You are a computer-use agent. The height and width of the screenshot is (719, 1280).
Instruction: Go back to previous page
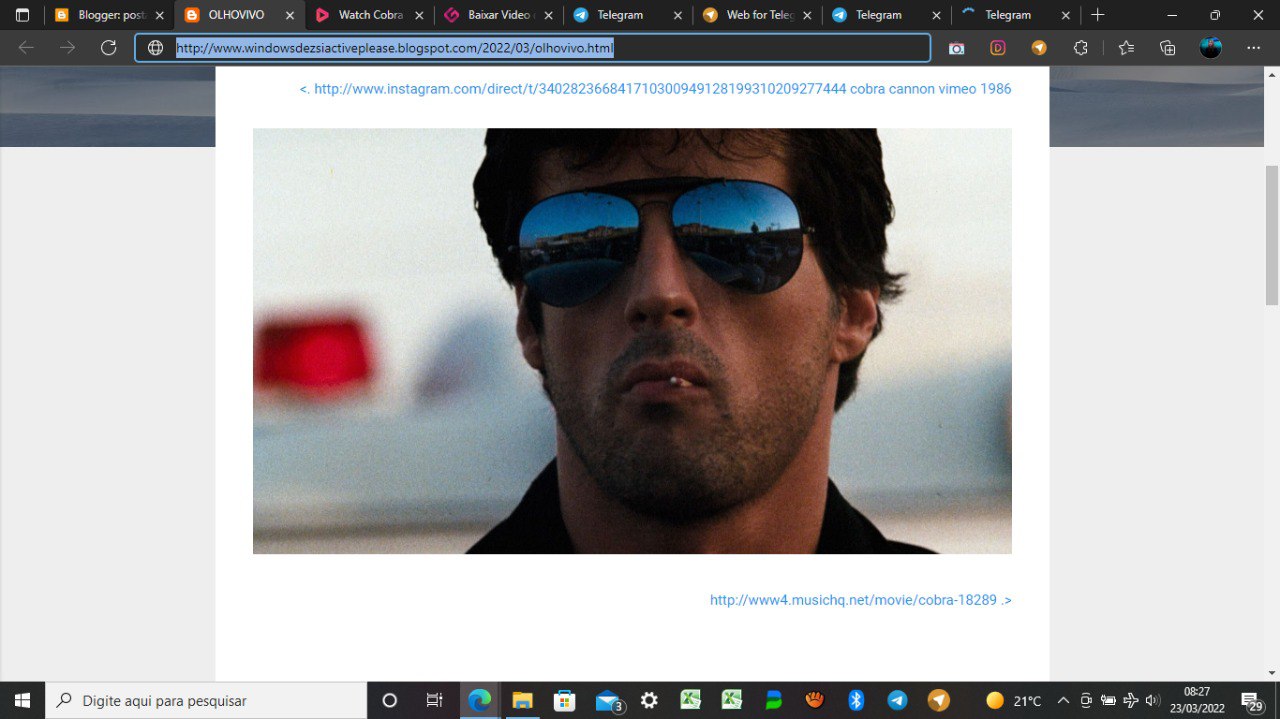tap(26, 48)
